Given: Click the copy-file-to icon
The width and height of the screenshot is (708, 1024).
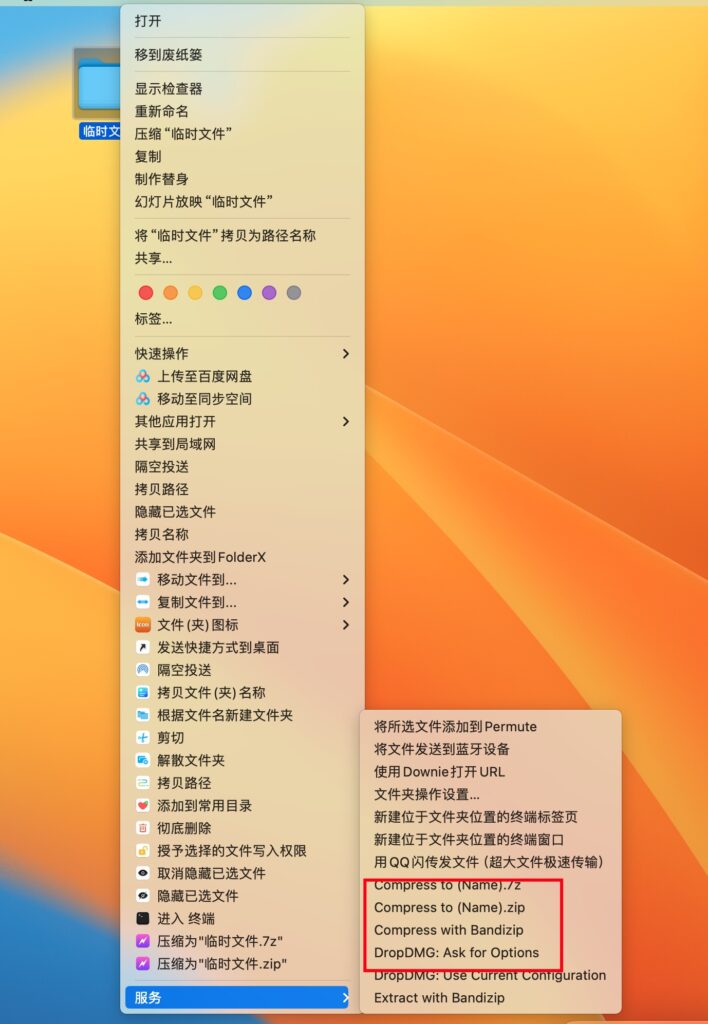Looking at the screenshot, I should [x=142, y=602].
